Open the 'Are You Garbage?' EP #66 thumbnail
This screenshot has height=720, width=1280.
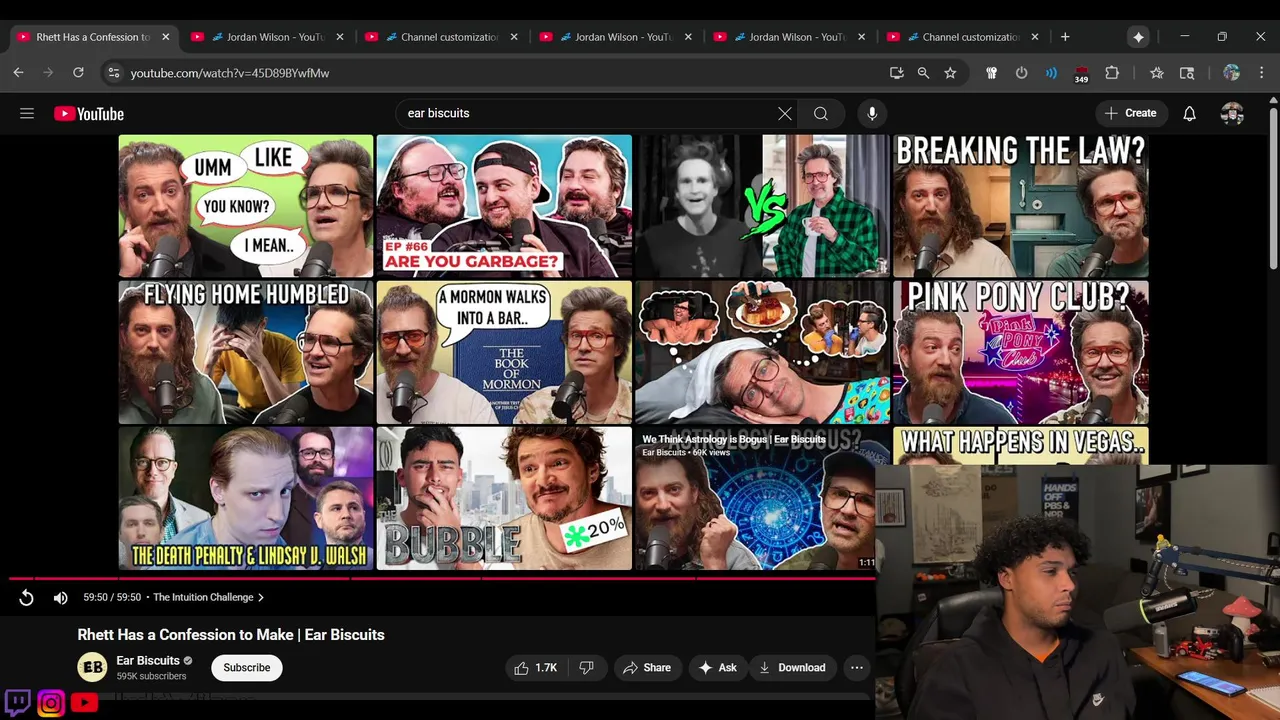(x=504, y=206)
